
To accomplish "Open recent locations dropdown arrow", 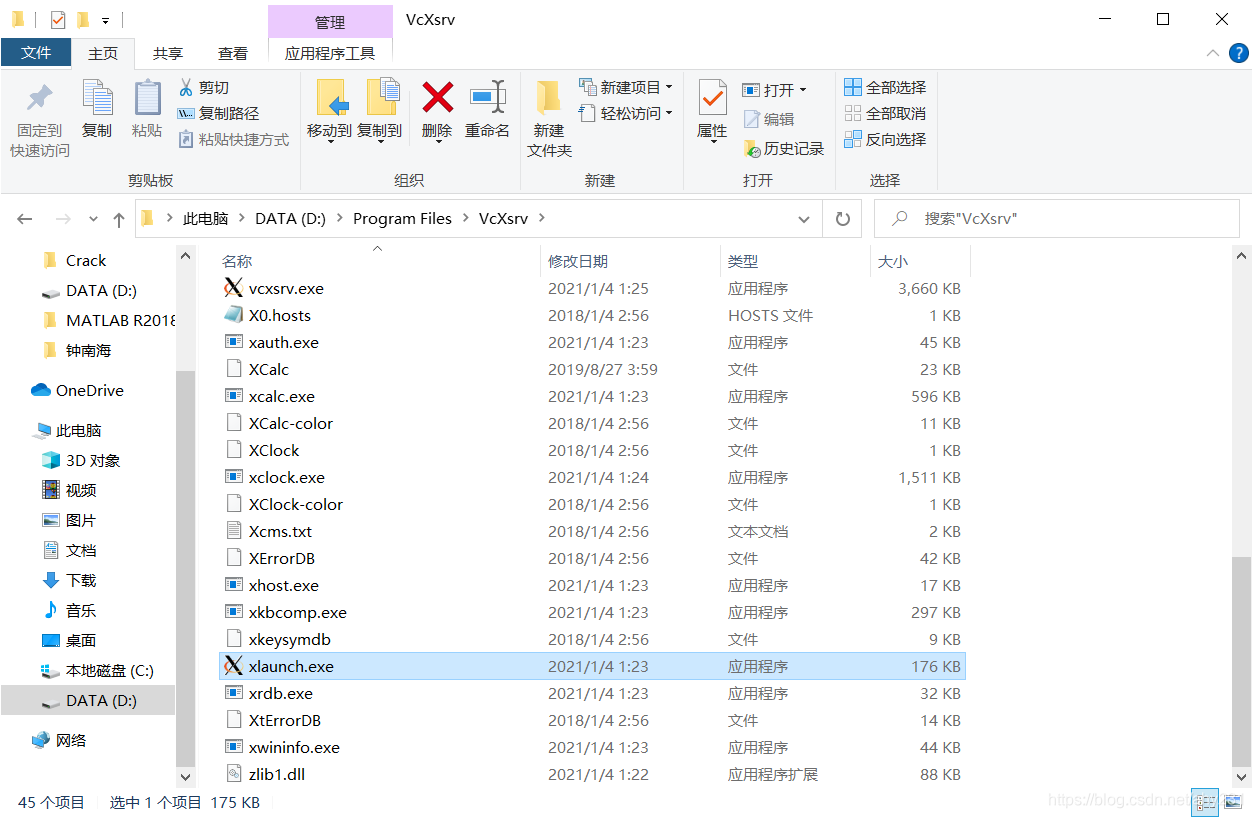I will pyautogui.click(x=94, y=219).
